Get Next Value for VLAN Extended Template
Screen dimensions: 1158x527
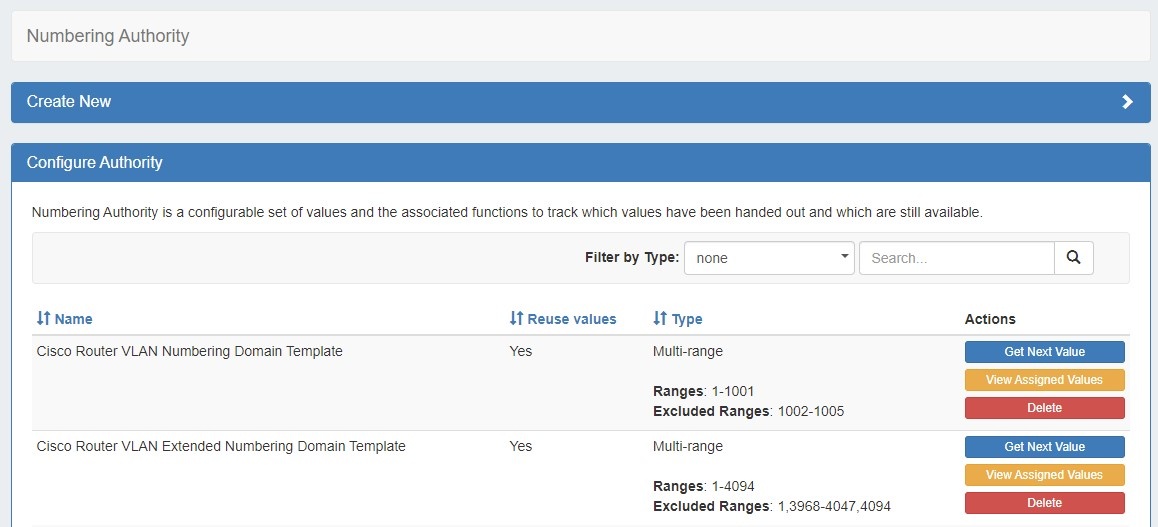(1044, 447)
